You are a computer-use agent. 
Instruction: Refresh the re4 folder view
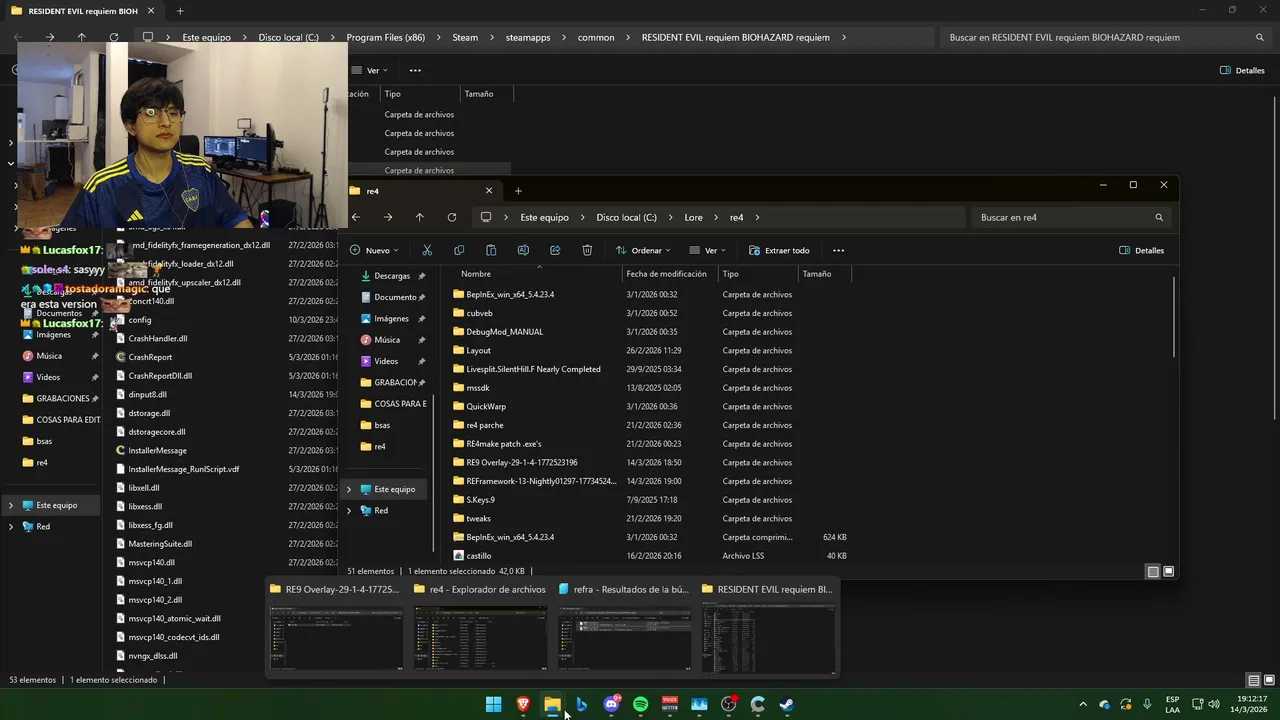tap(452, 217)
